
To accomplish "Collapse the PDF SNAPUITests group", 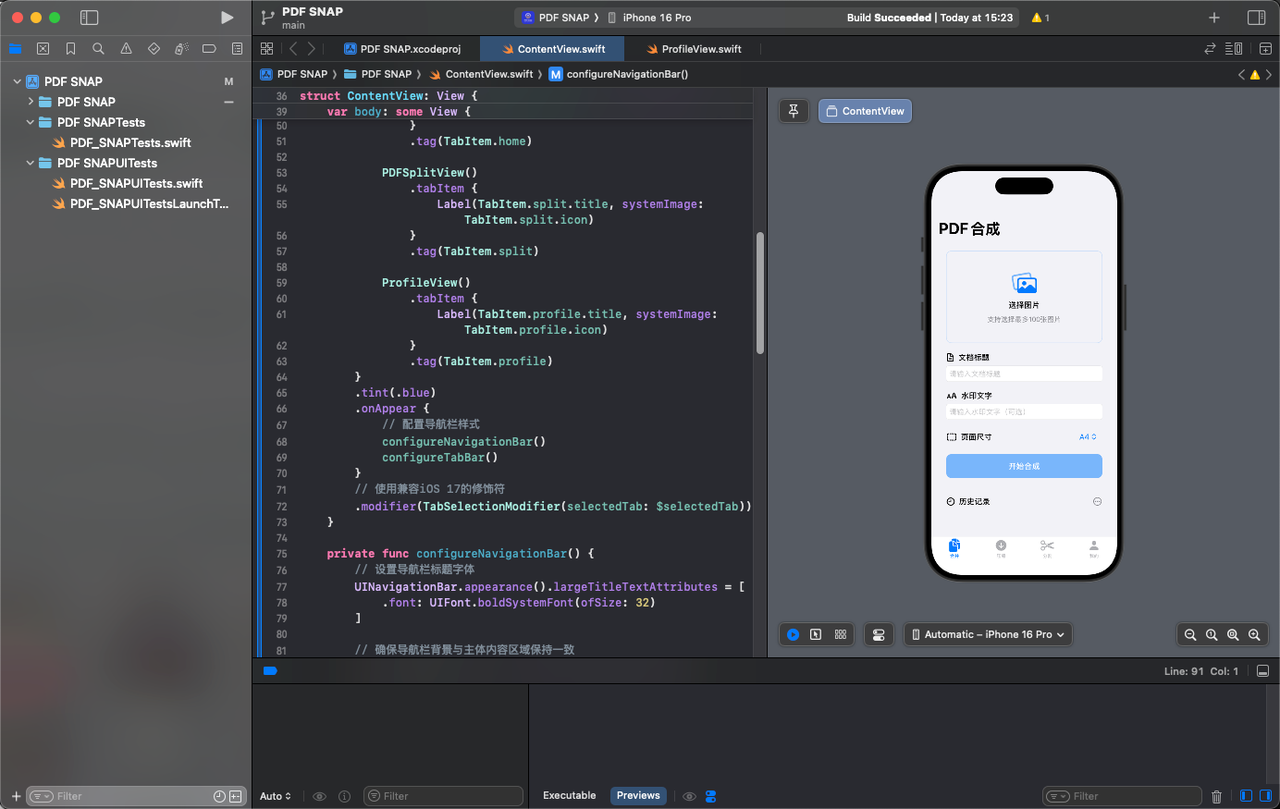I will (31, 163).
